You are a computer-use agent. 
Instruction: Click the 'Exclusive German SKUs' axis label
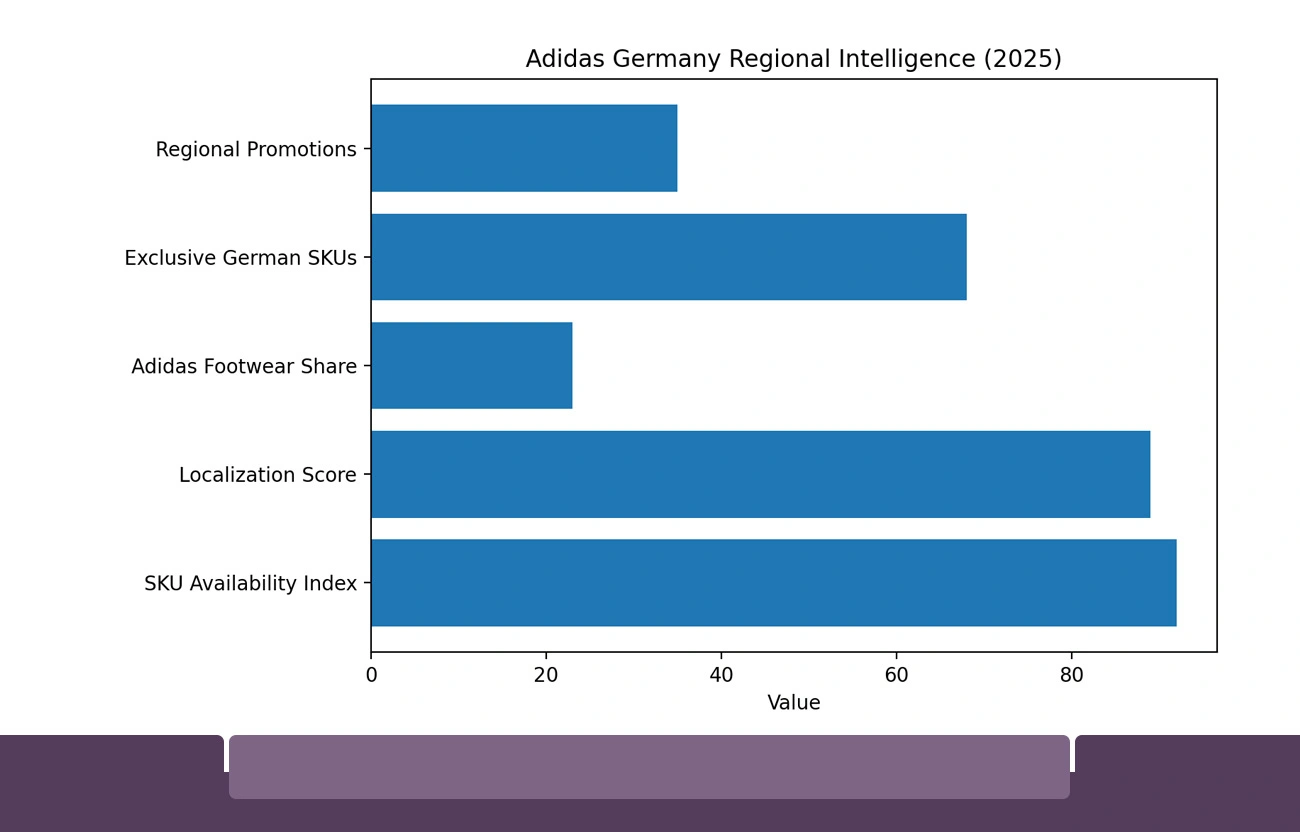(x=240, y=258)
